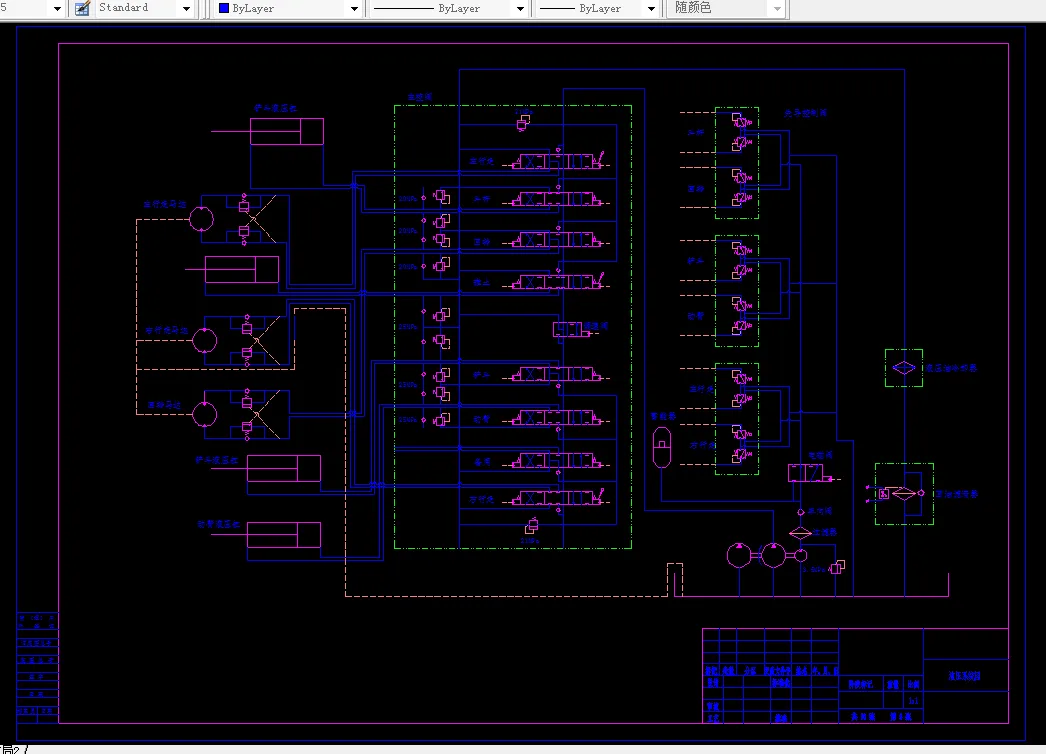
Task: Select the filter diamond above the pumps
Action: (801, 532)
